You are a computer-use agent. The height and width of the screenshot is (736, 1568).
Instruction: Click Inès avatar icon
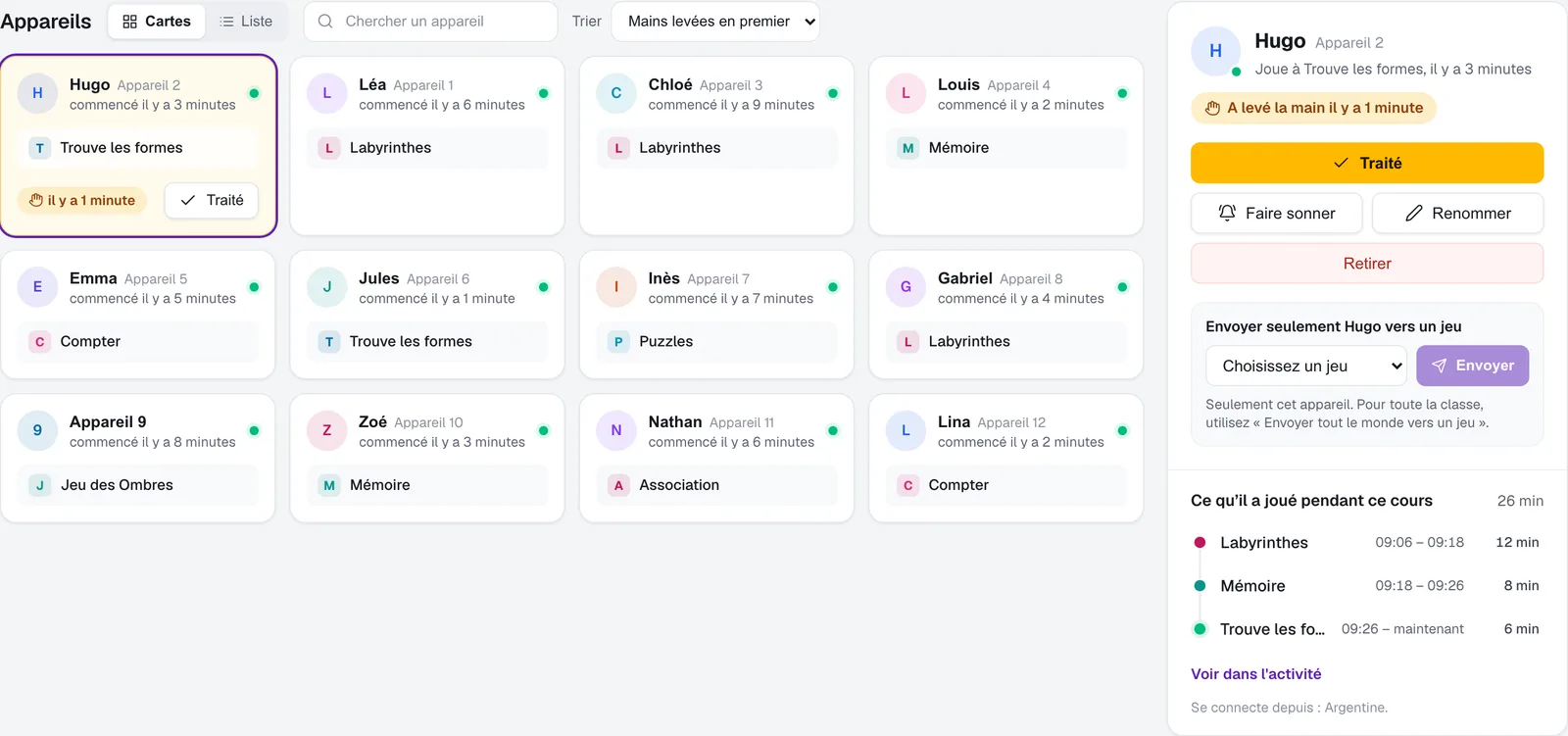[616, 287]
